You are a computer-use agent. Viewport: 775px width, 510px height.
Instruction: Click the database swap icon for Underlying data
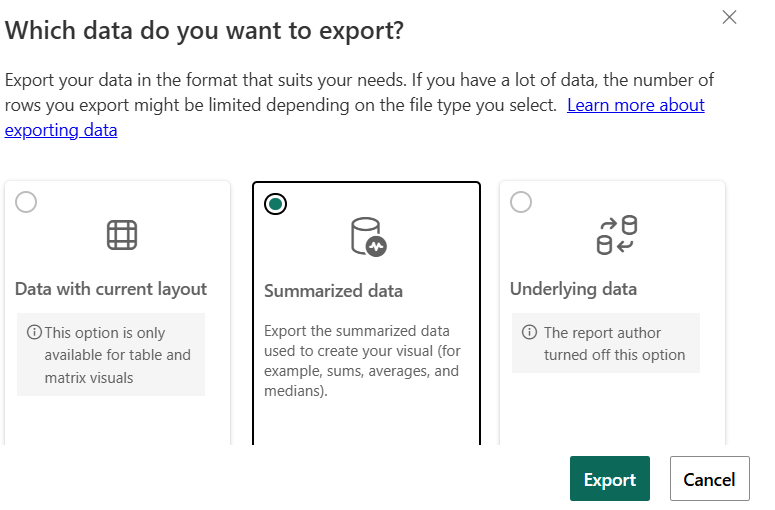616,235
